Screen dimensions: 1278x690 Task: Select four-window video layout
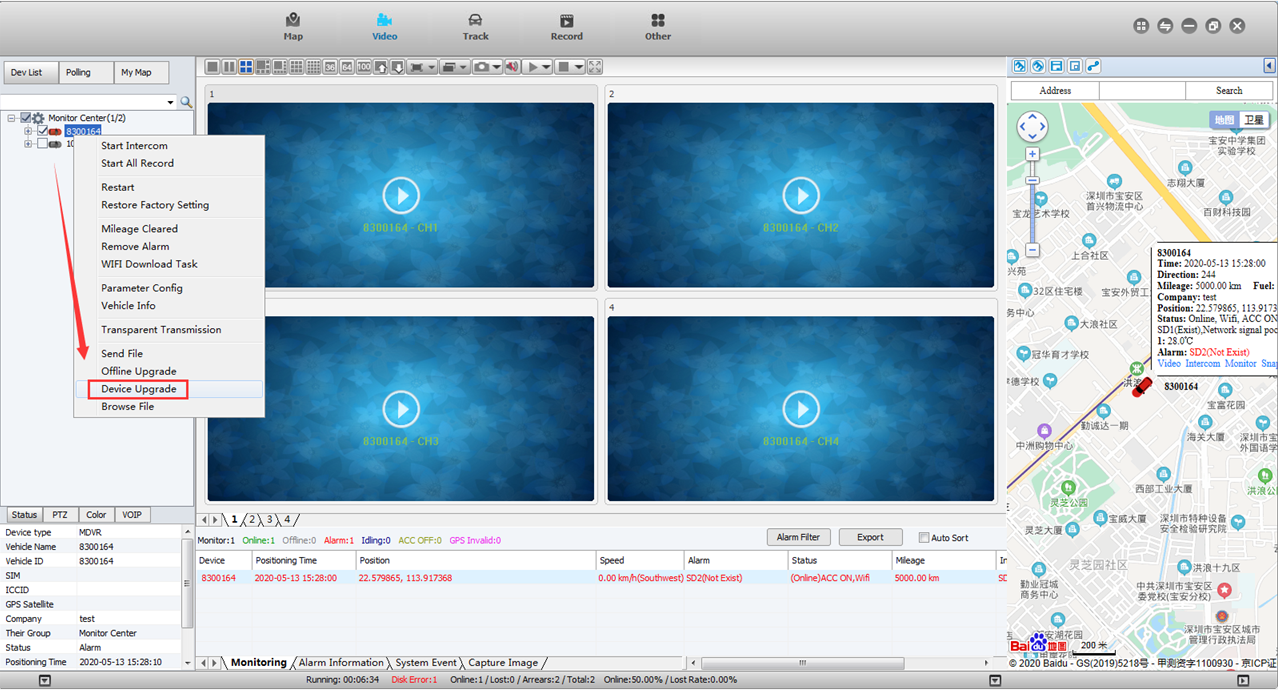point(246,67)
